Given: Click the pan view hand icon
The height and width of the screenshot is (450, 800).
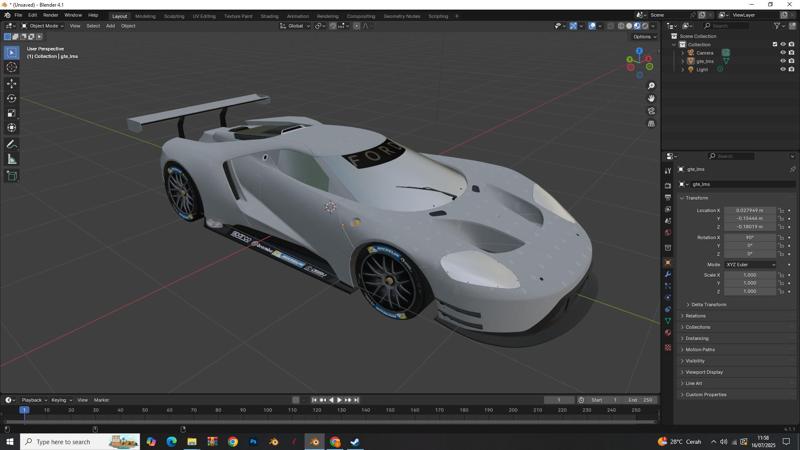Looking at the screenshot, I should tap(651, 98).
